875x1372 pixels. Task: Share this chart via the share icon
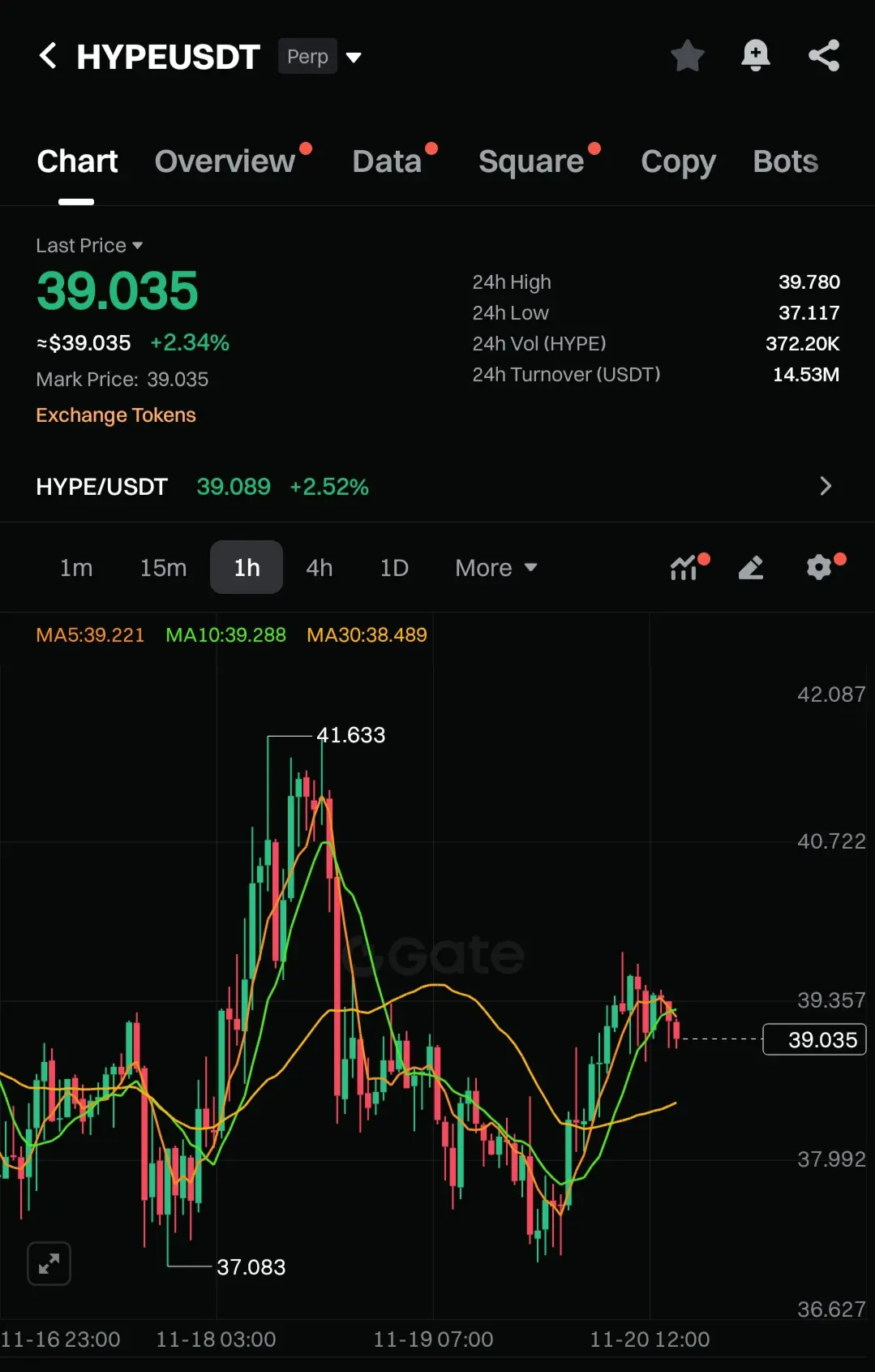point(824,56)
